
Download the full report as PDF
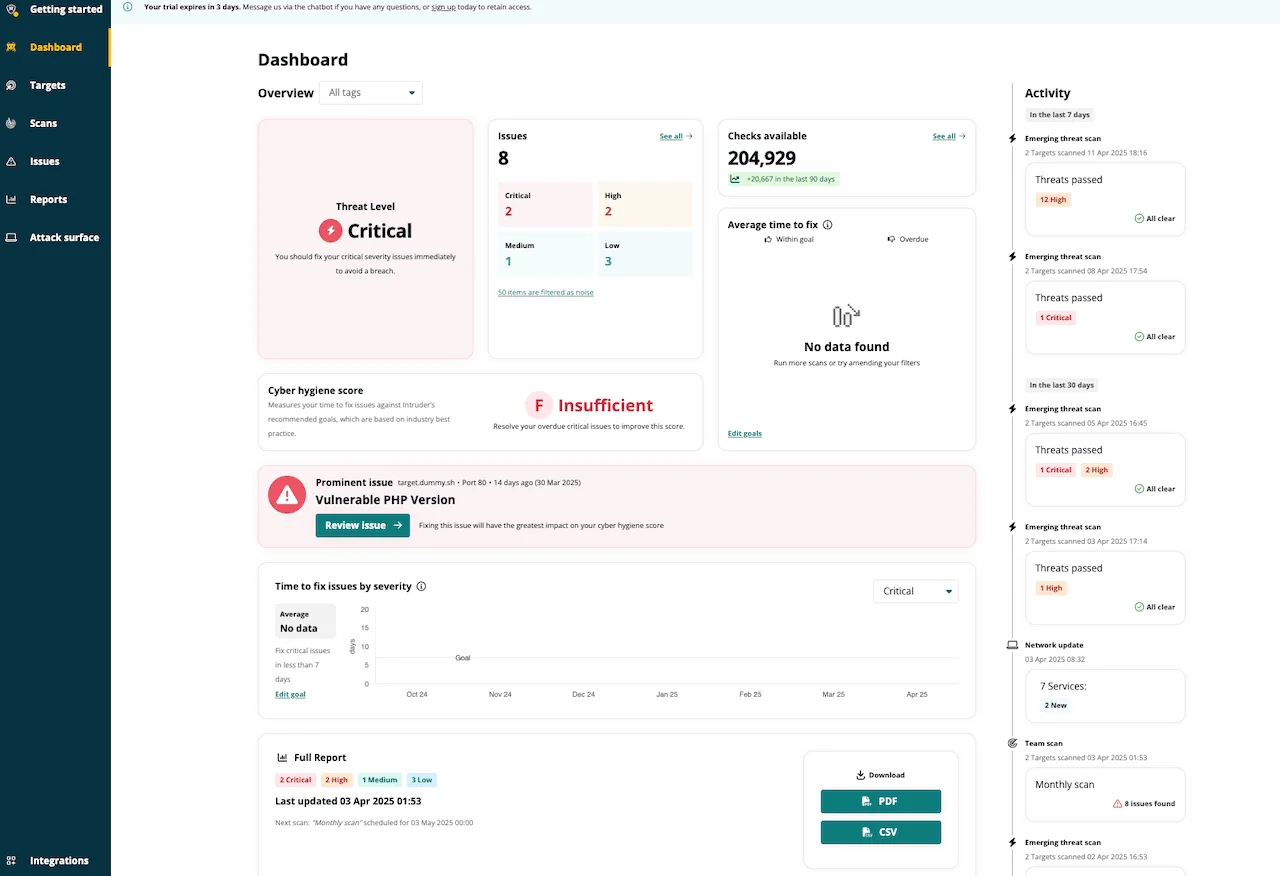880,801
